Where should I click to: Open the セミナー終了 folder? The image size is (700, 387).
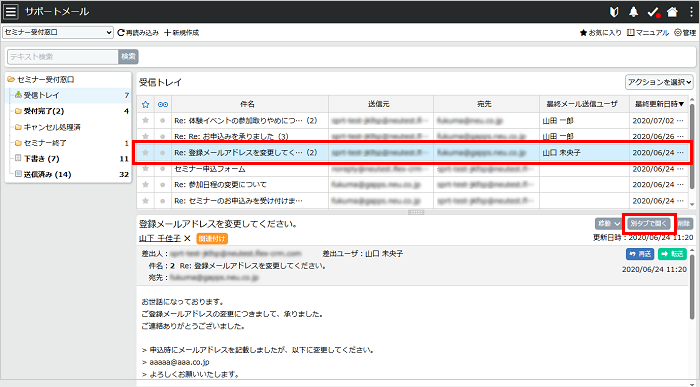(x=45, y=143)
